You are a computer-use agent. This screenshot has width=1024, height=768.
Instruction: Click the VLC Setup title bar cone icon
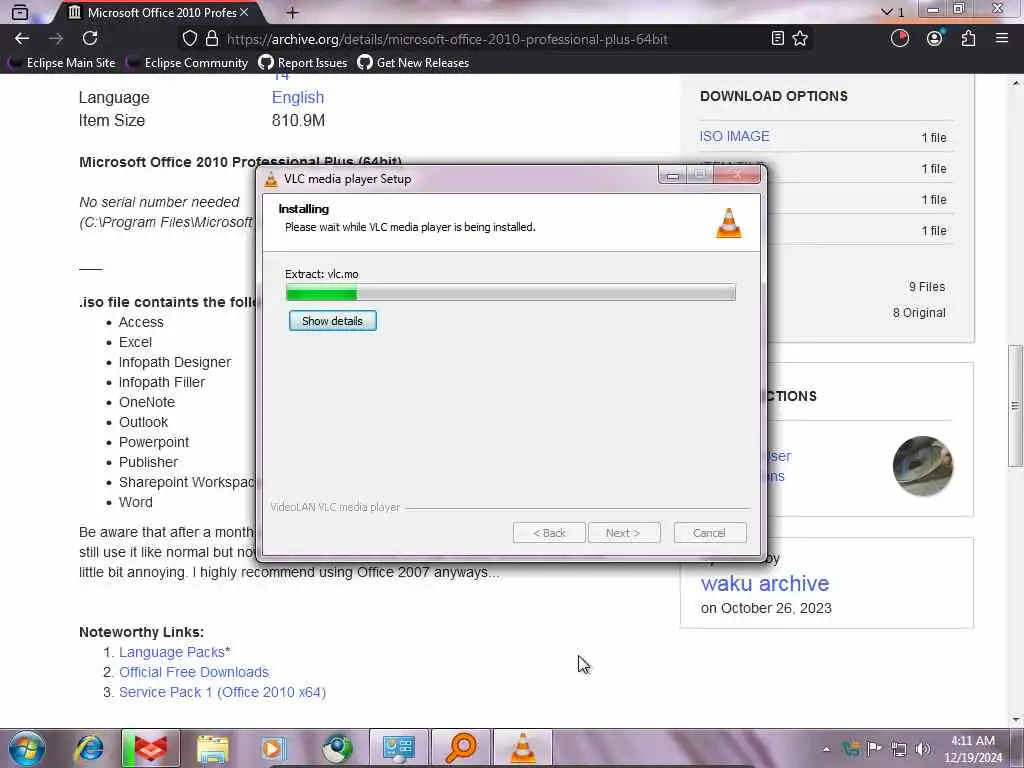[271, 179]
